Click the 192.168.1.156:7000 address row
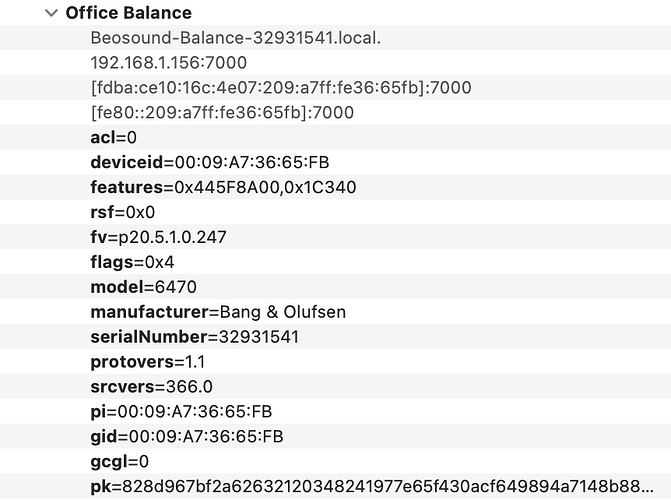The height and width of the screenshot is (500, 671). pos(168,63)
